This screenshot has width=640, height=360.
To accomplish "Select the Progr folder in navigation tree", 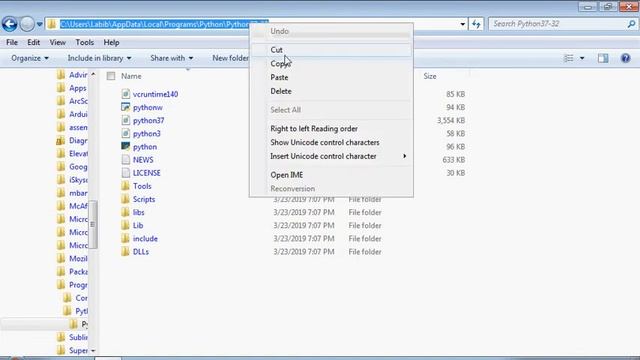I will [72, 285].
